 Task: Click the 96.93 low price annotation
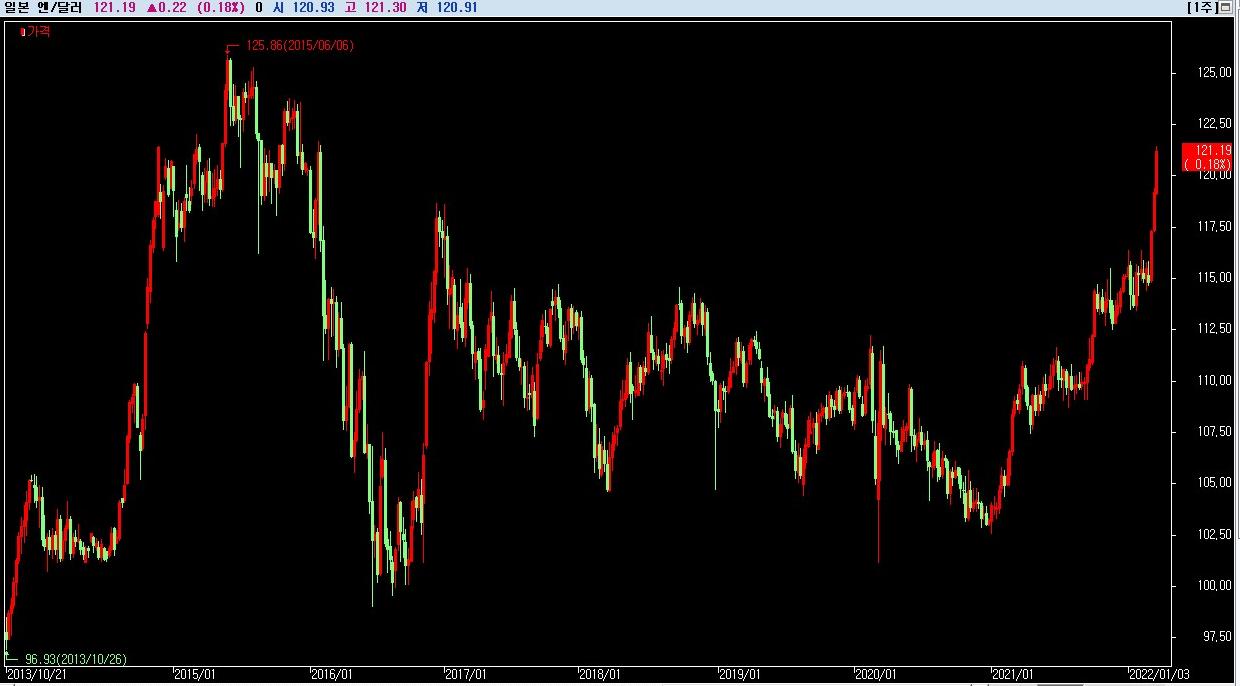click(75, 659)
